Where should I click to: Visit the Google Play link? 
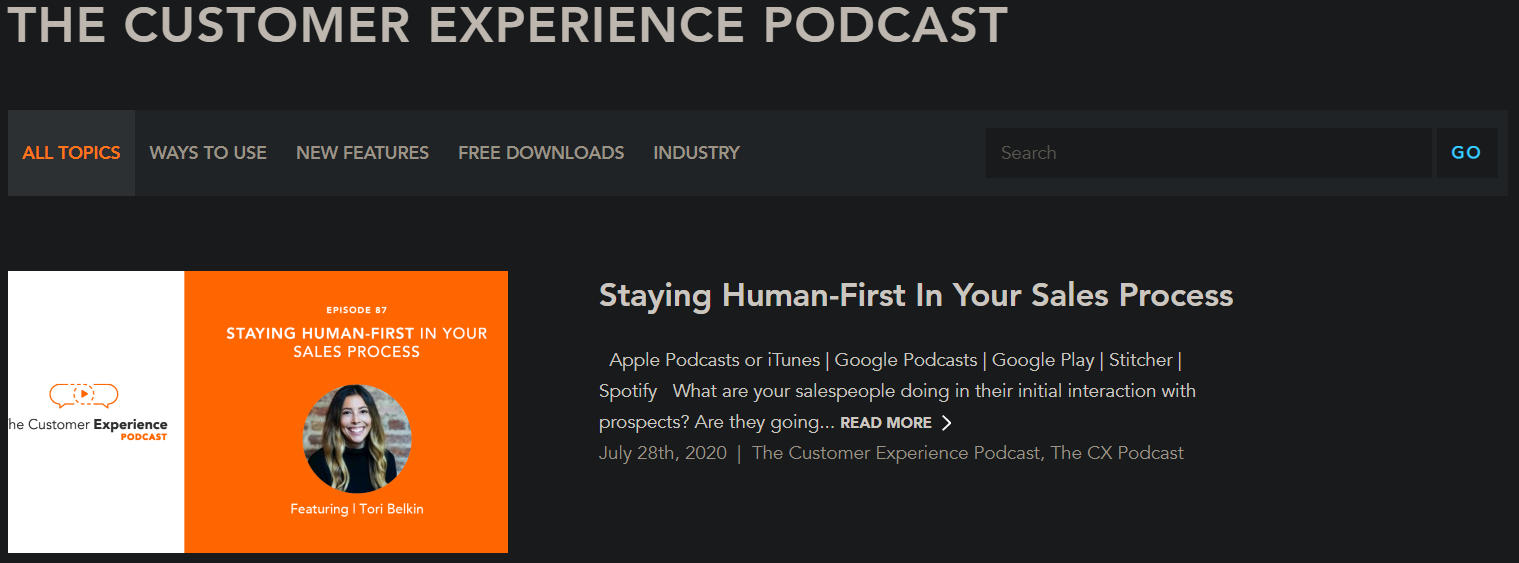click(x=1043, y=360)
